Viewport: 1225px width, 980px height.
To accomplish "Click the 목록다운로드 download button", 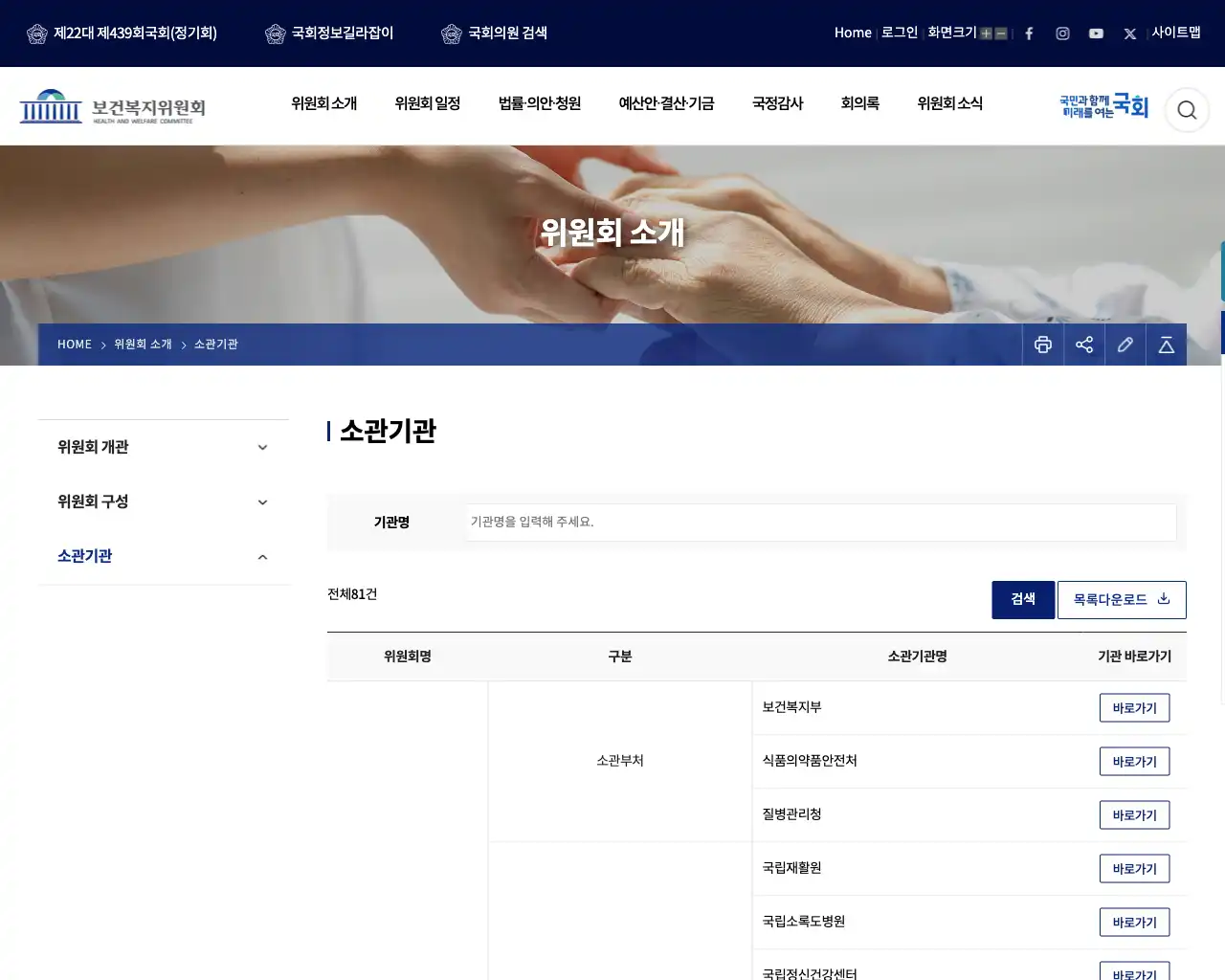I will click(1122, 600).
